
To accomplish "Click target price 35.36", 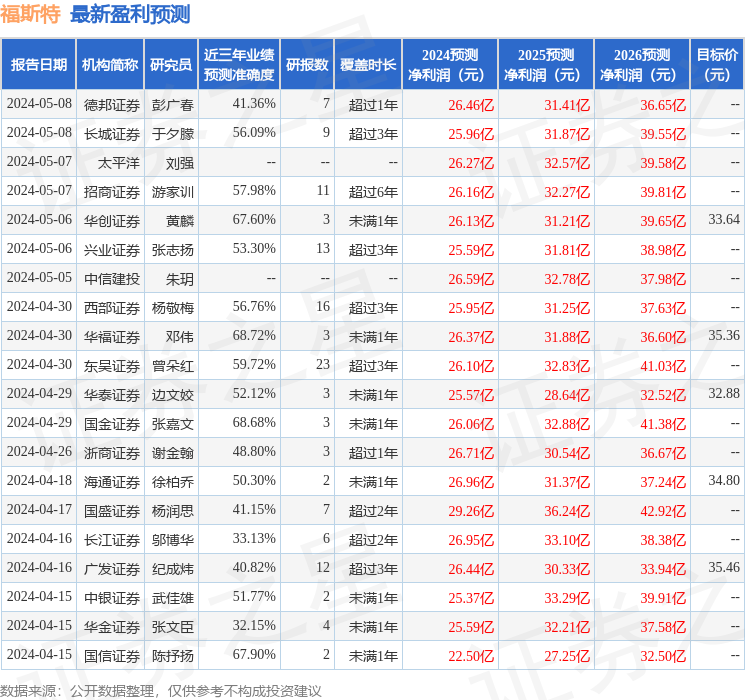I will (724, 336).
